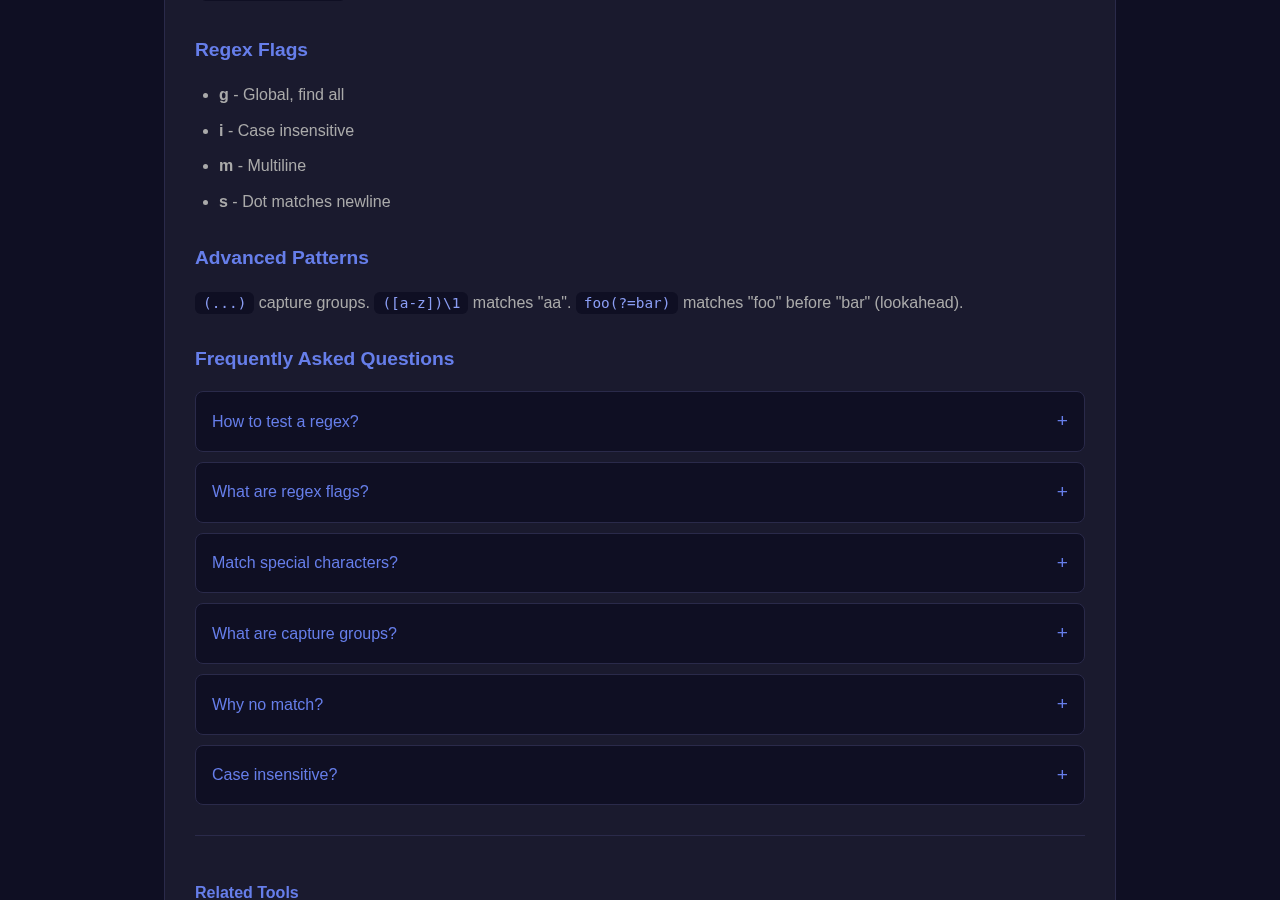Click the "Related Tools" heading
The image size is (1280, 900).
point(247,892)
